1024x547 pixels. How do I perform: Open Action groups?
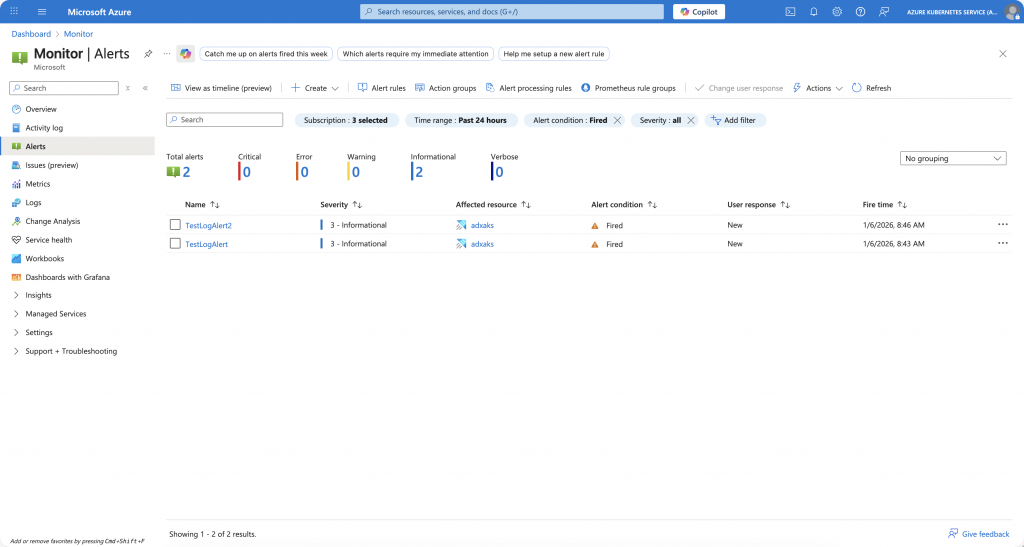point(445,88)
